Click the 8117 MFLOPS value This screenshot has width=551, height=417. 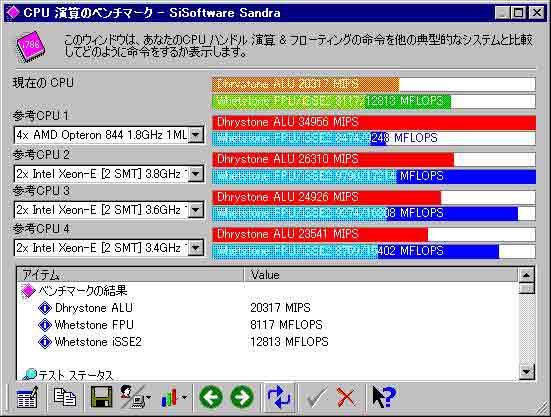[x=286, y=325]
